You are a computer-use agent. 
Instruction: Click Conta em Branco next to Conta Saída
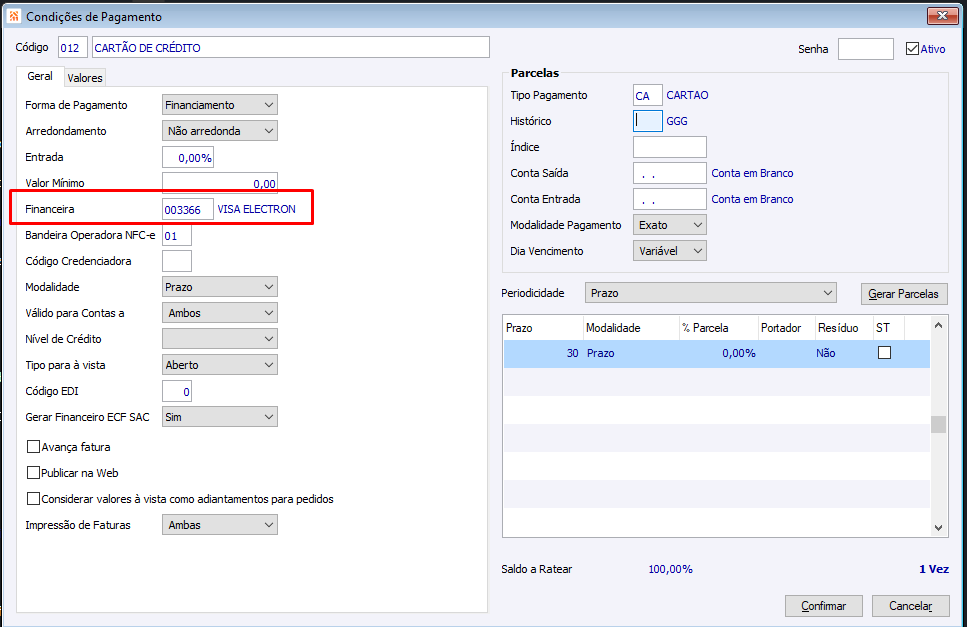pyautogui.click(x=752, y=173)
